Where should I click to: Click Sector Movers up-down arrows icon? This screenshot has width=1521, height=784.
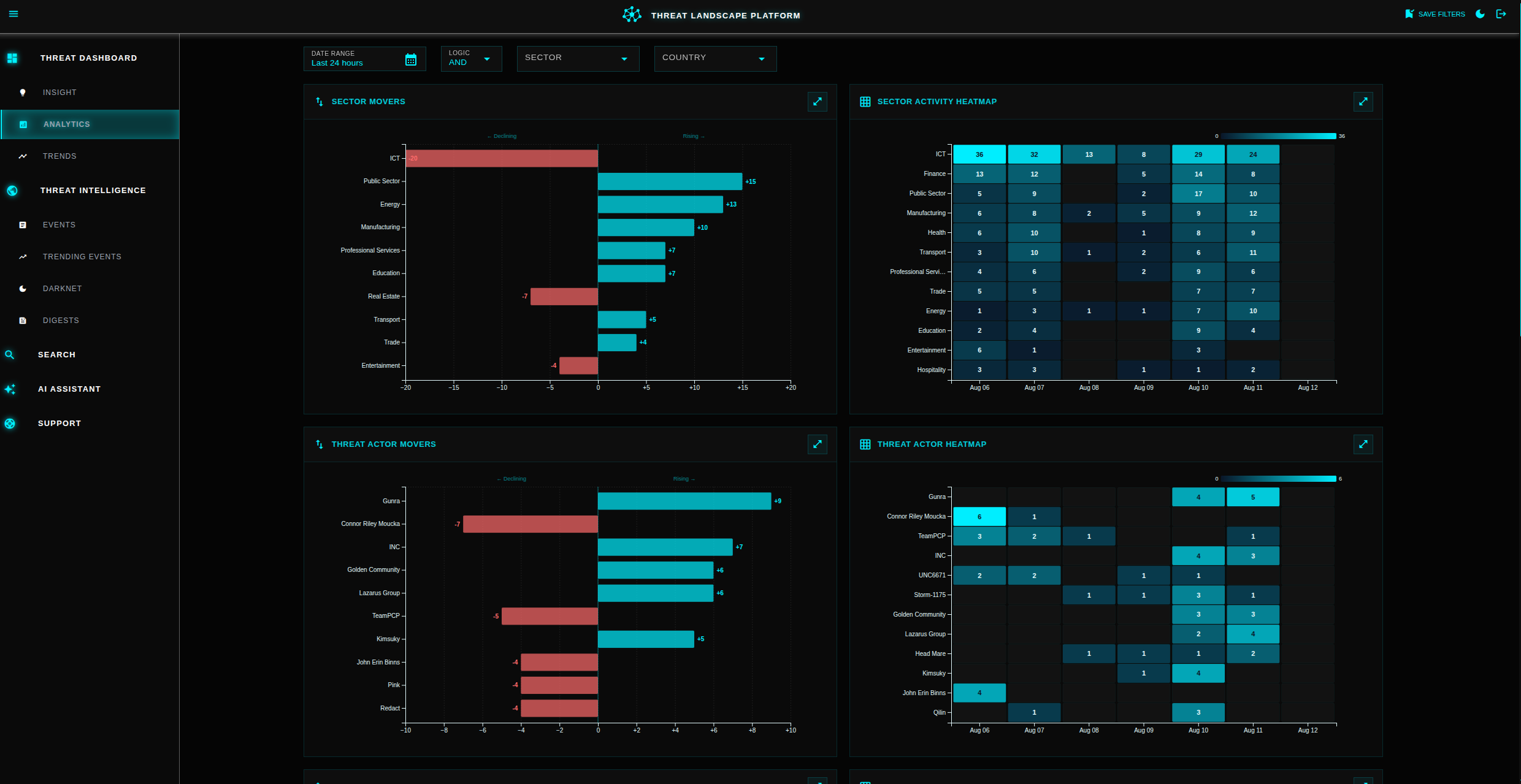[320, 102]
